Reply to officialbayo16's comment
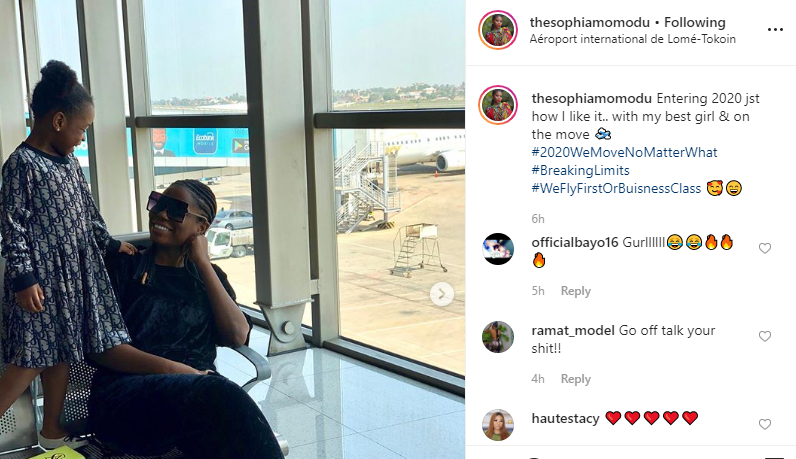Viewport: 796px width, 459px height. [576, 291]
